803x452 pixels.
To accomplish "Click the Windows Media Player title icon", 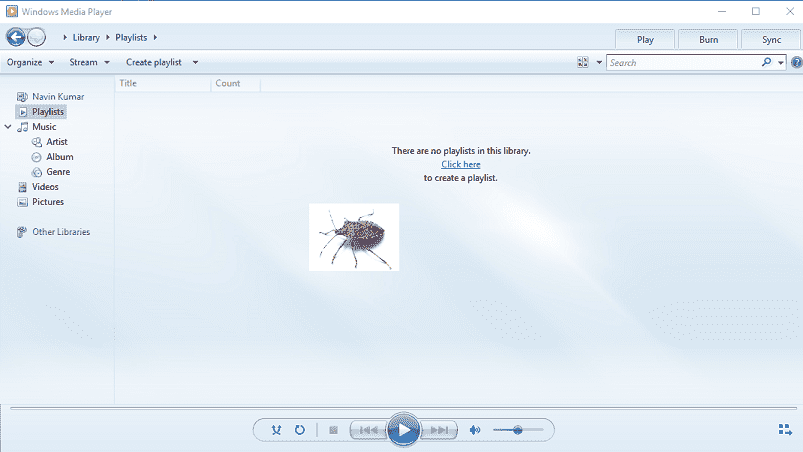I will click(x=11, y=11).
